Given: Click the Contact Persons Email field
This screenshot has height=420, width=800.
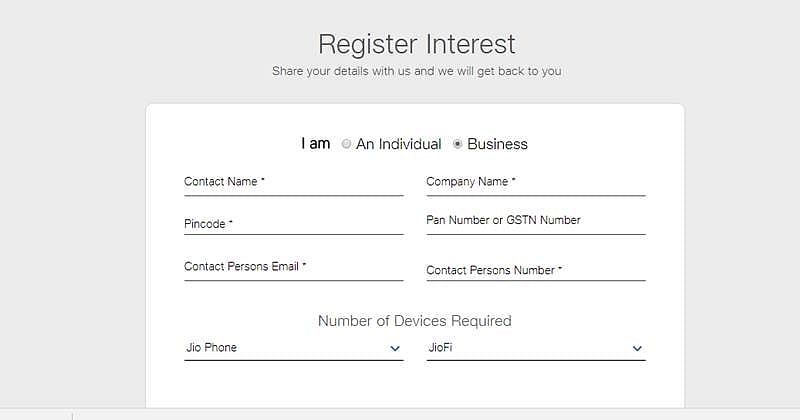Looking at the screenshot, I should pyautogui.click(x=293, y=268).
